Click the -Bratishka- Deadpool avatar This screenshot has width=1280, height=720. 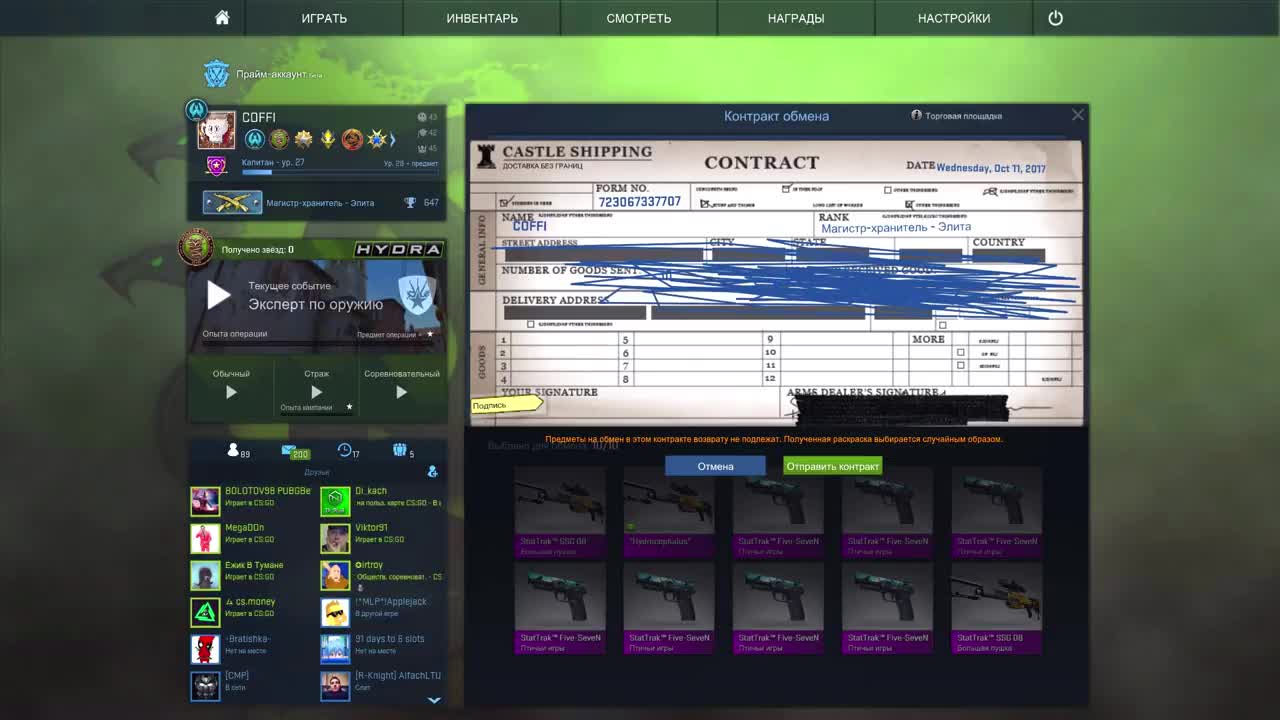click(x=205, y=649)
